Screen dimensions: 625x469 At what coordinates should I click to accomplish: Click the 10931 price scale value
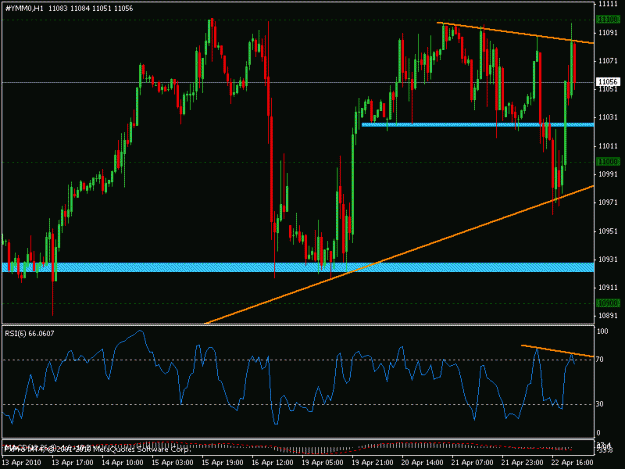point(608,259)
